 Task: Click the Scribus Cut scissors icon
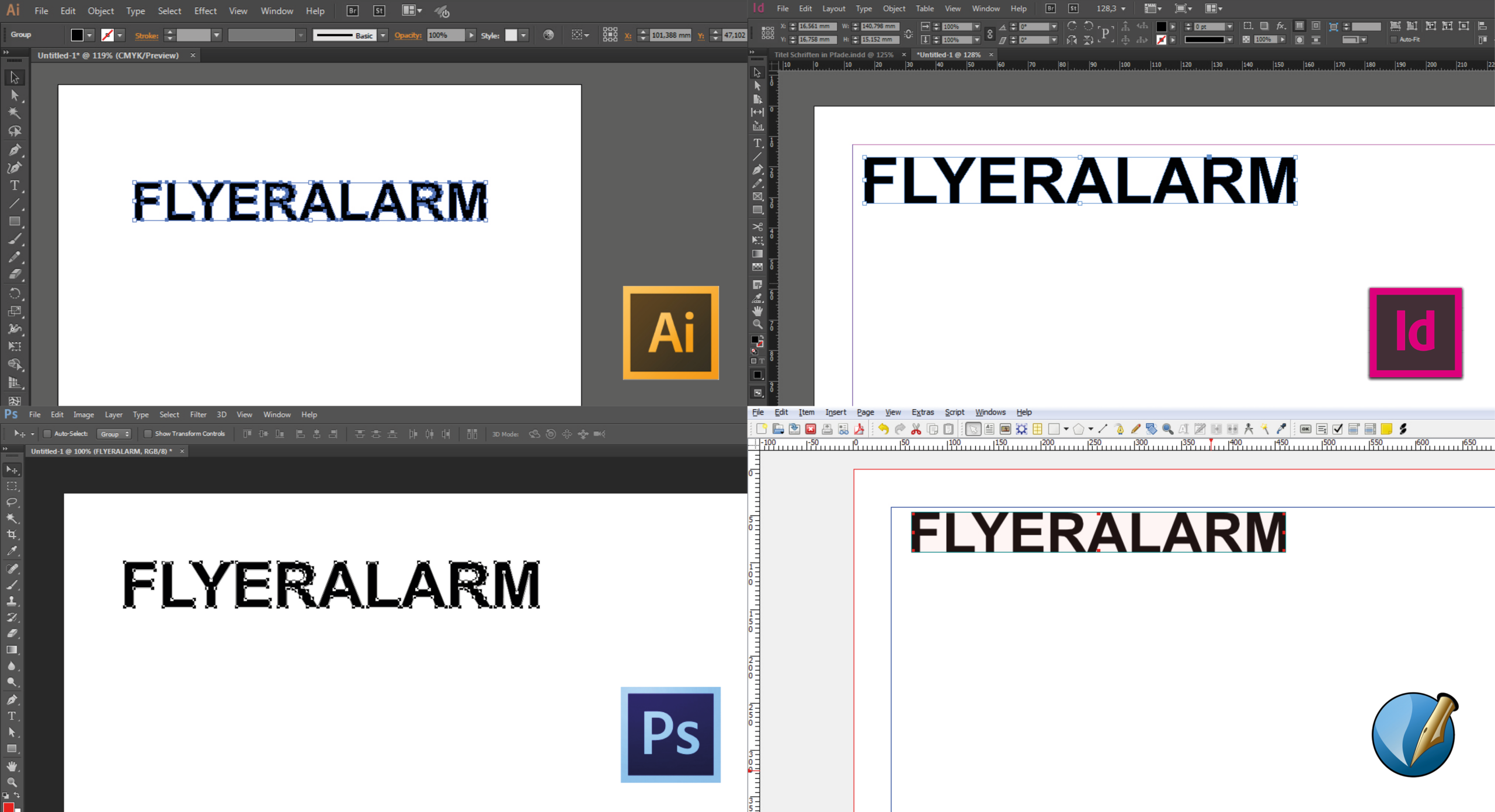coord(916,430)
